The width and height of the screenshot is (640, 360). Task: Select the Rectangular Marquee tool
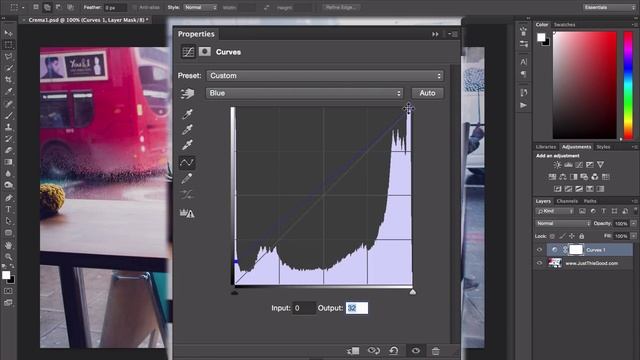9,44
